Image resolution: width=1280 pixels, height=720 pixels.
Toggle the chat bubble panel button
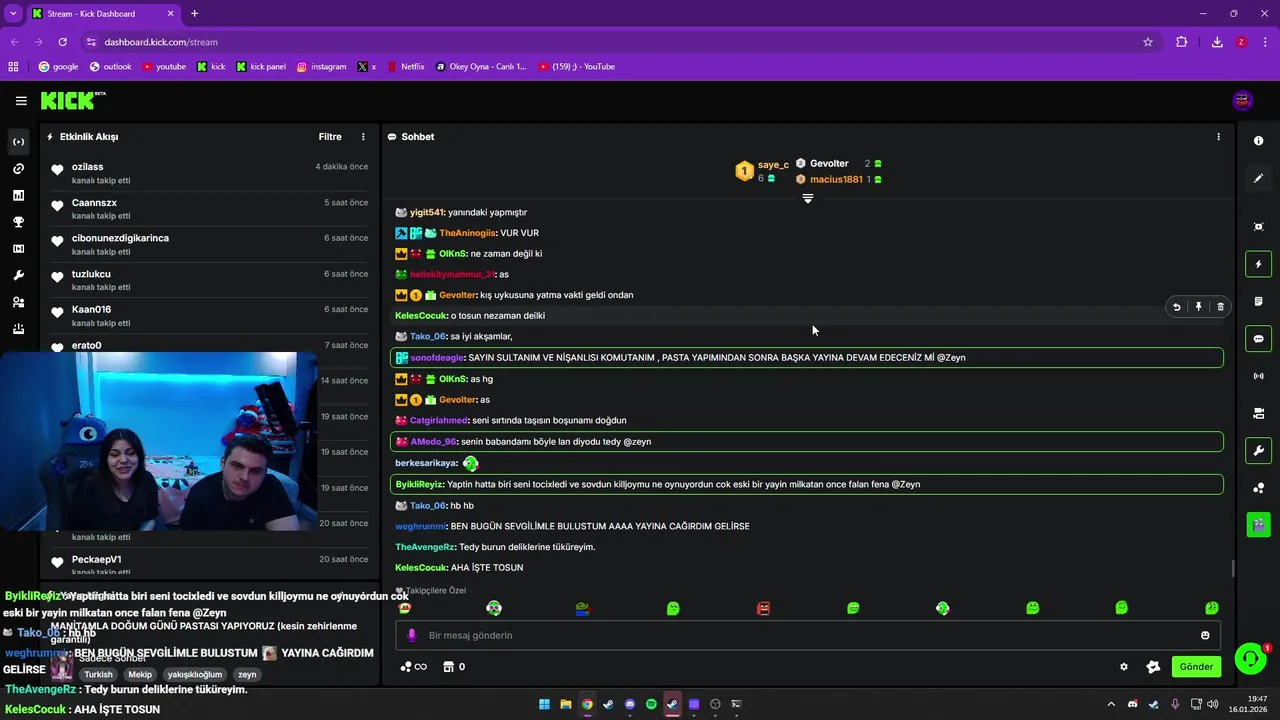point(1258,338)
